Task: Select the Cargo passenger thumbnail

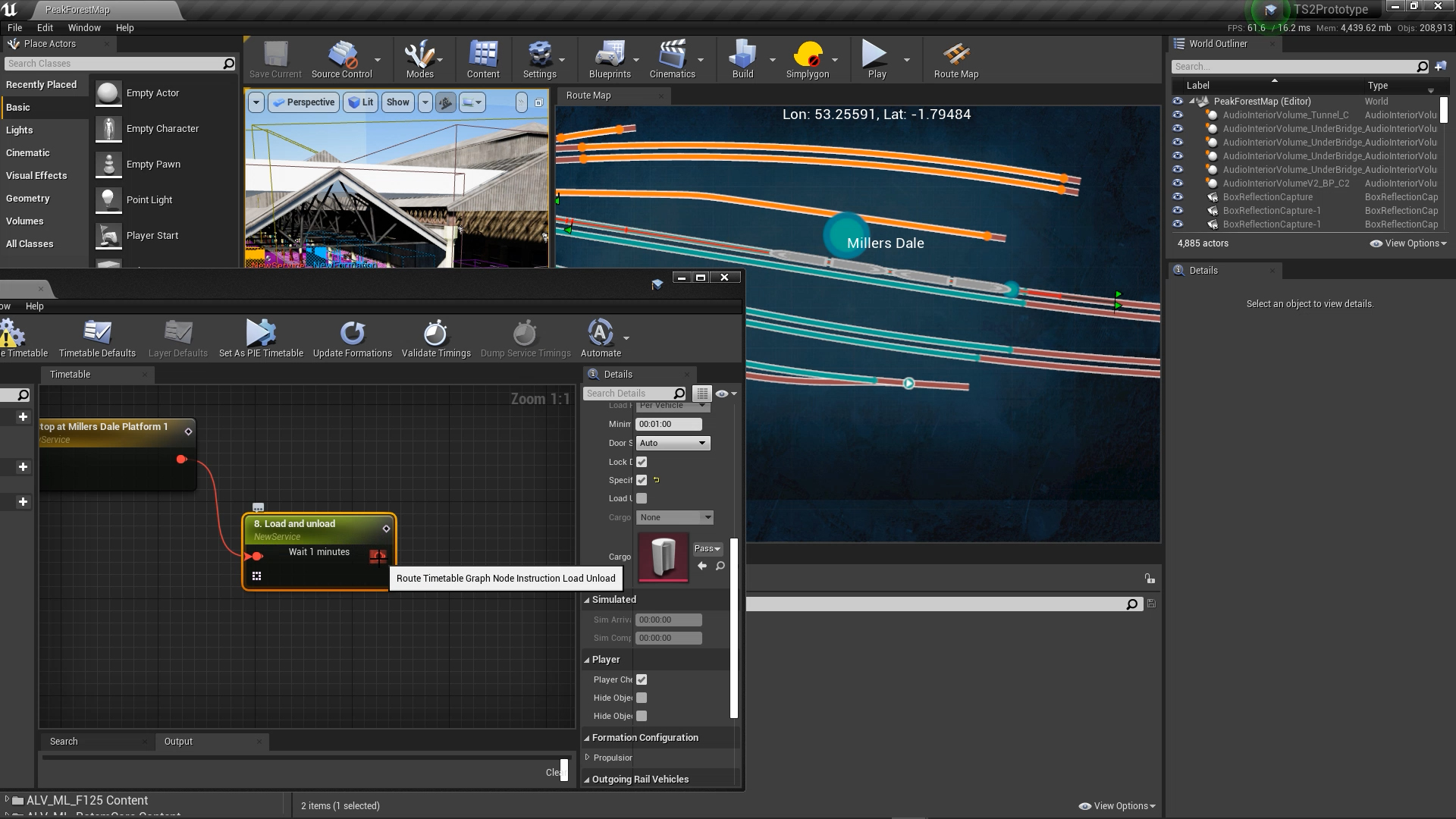Action: pyautogui.click(x=663, y=559)
